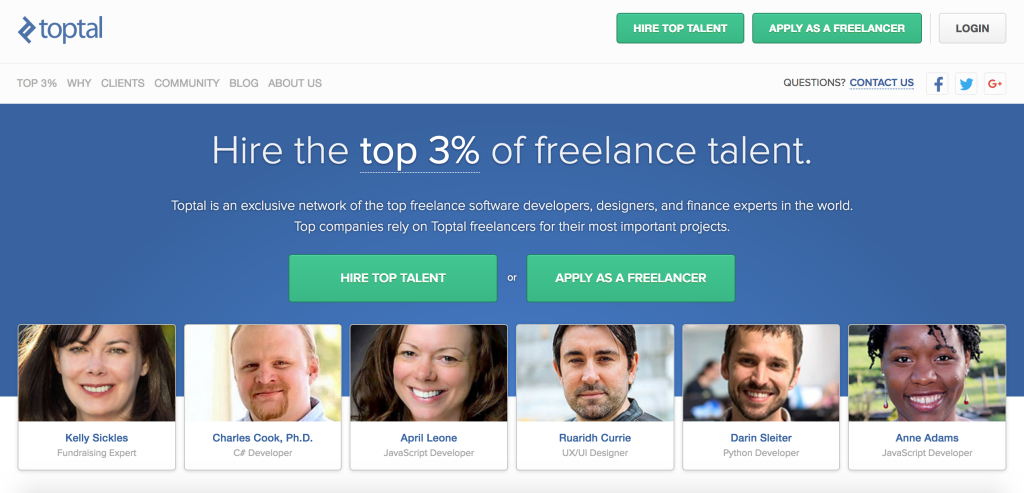Screen dimensions: 1024x493
Task: Open Kelly Sickles' profile photo
Action: tap(97, 373)
